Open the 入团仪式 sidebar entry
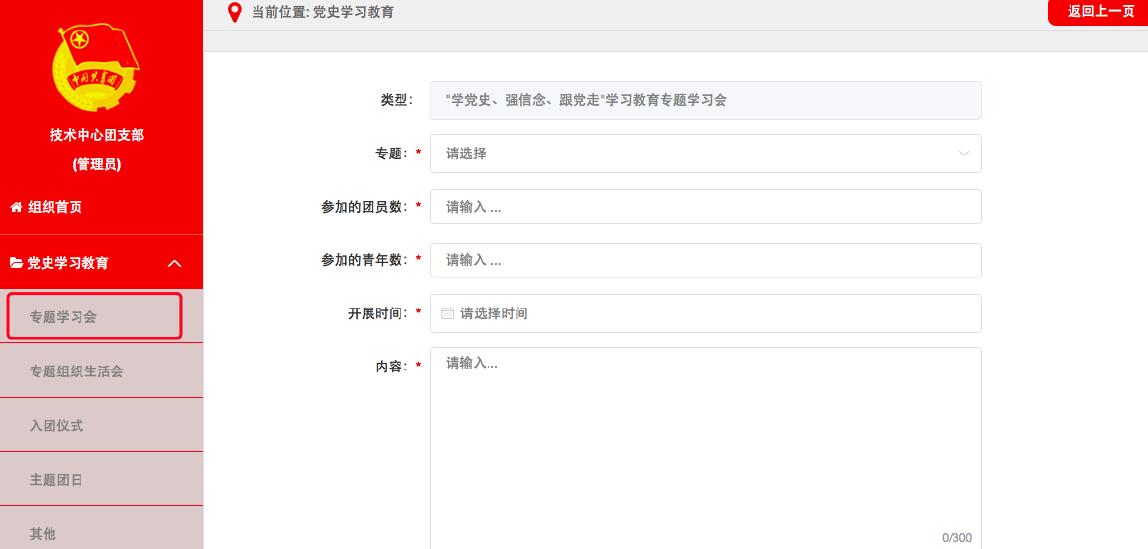1148x549 pixels. point(57,426)
